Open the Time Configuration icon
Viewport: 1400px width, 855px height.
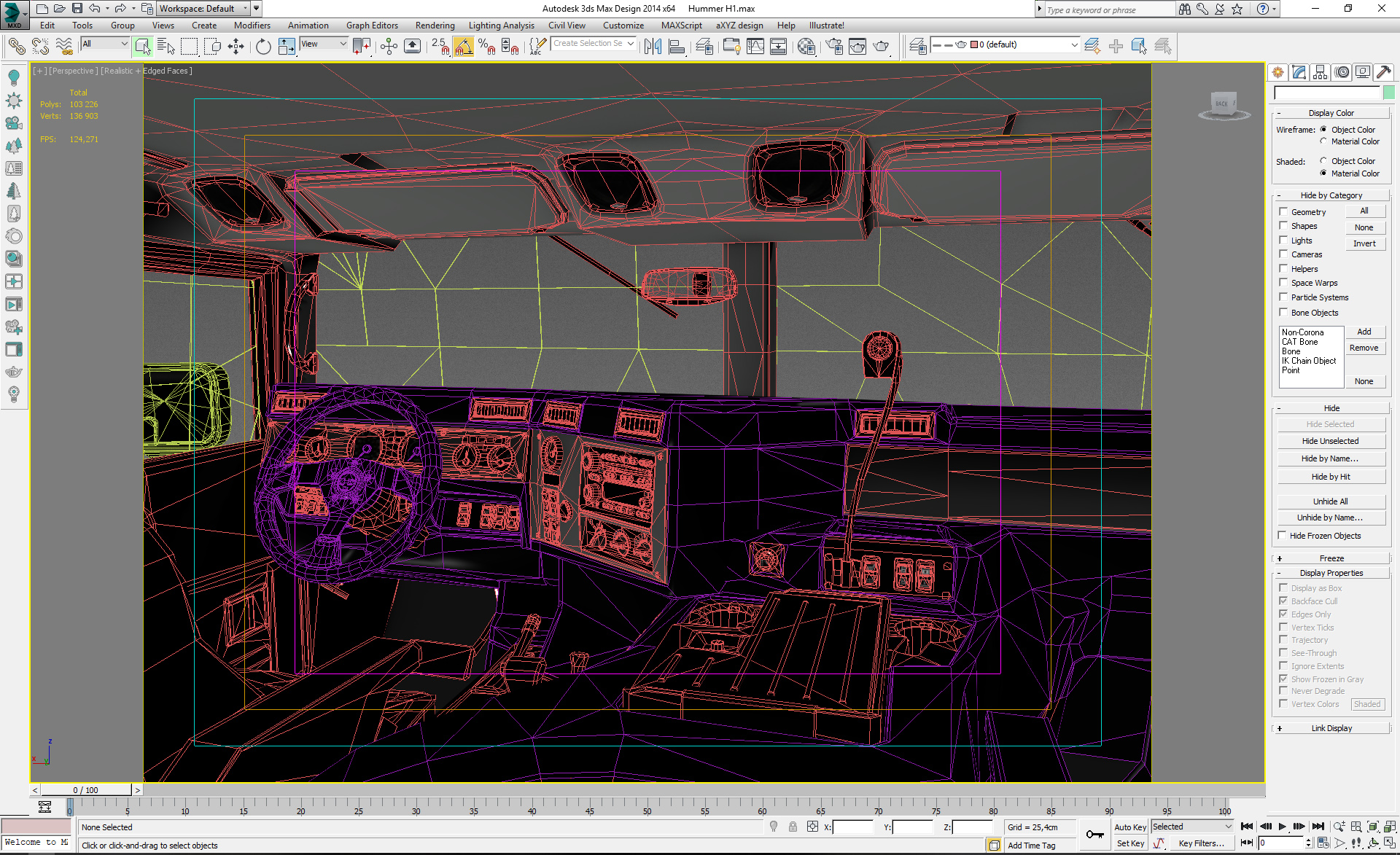pos(1323,843)
